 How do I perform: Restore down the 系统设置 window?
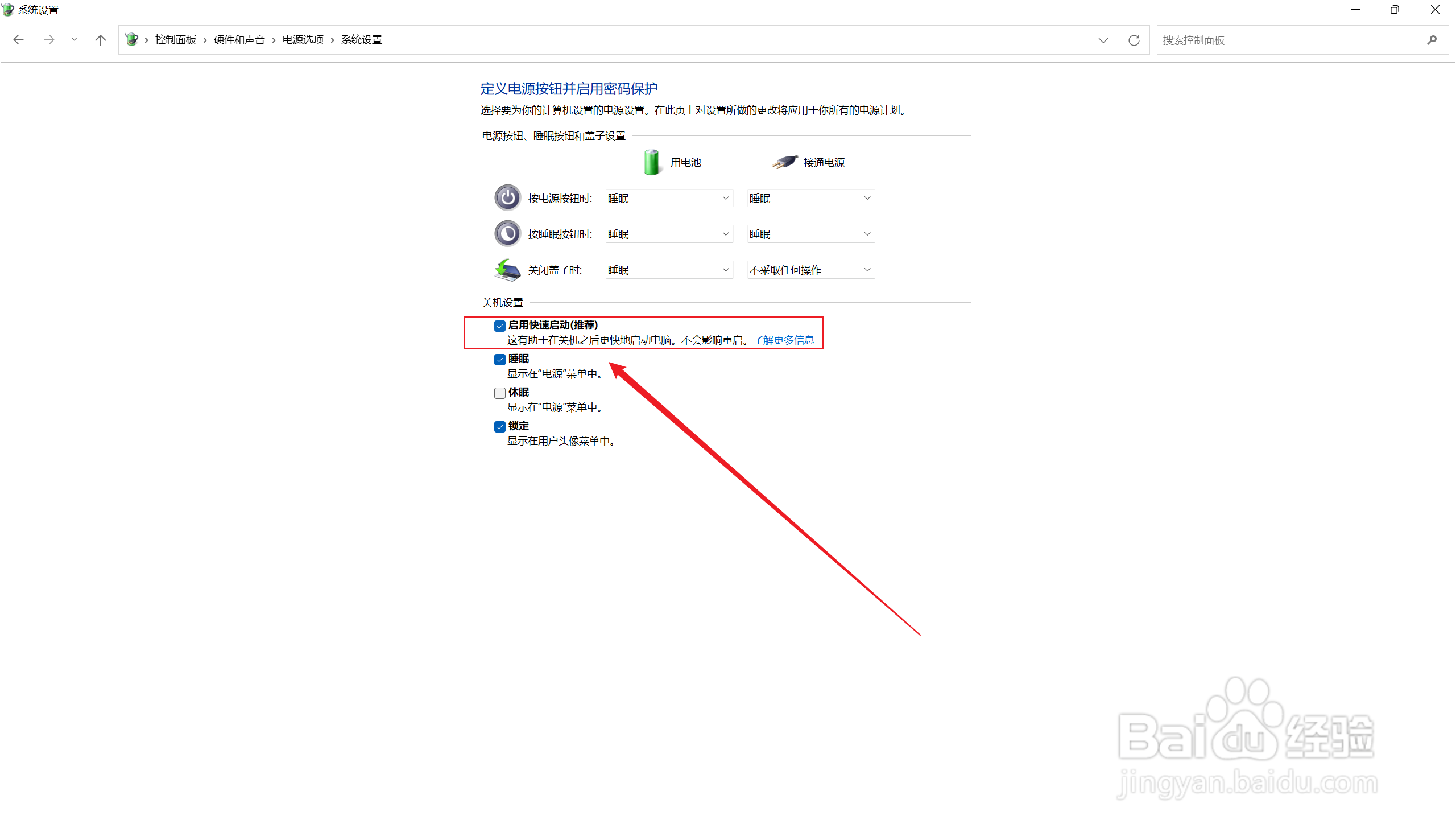click(x=1395, y=10)
